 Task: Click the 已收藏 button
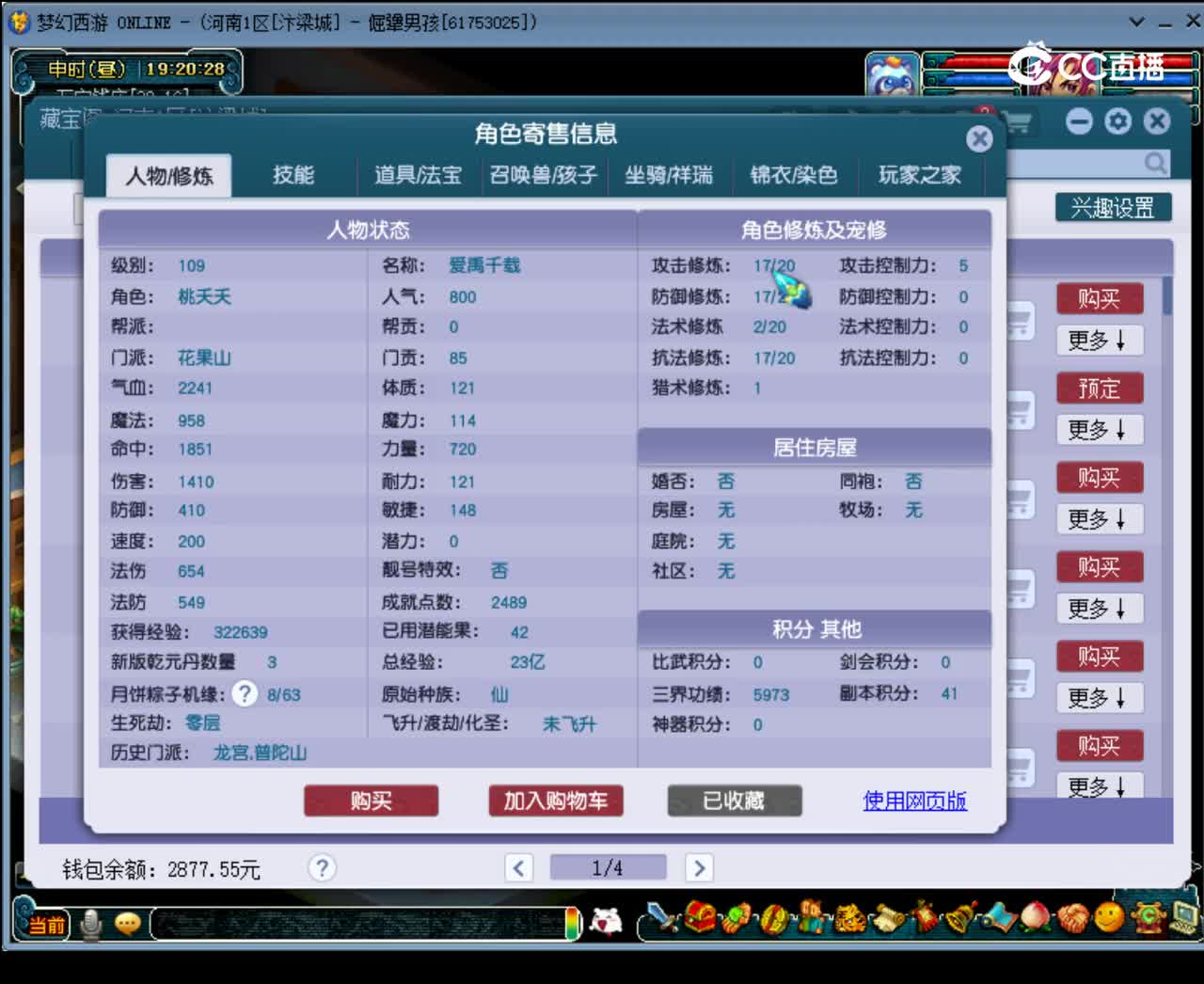735,801
